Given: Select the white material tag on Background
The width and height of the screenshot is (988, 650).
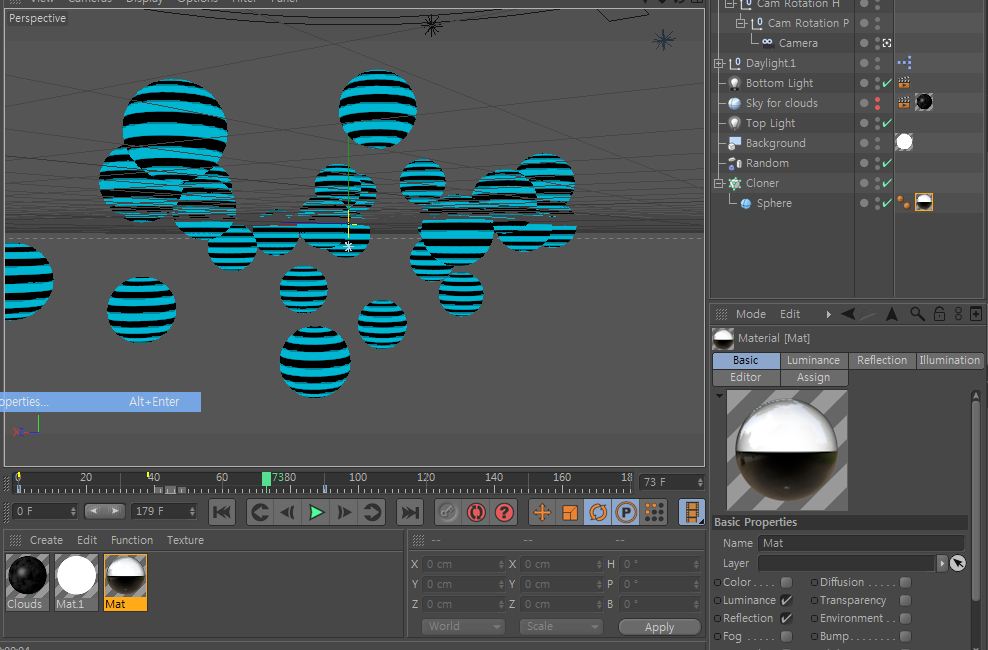Looking at the screenshot, I should pos(904,142).
